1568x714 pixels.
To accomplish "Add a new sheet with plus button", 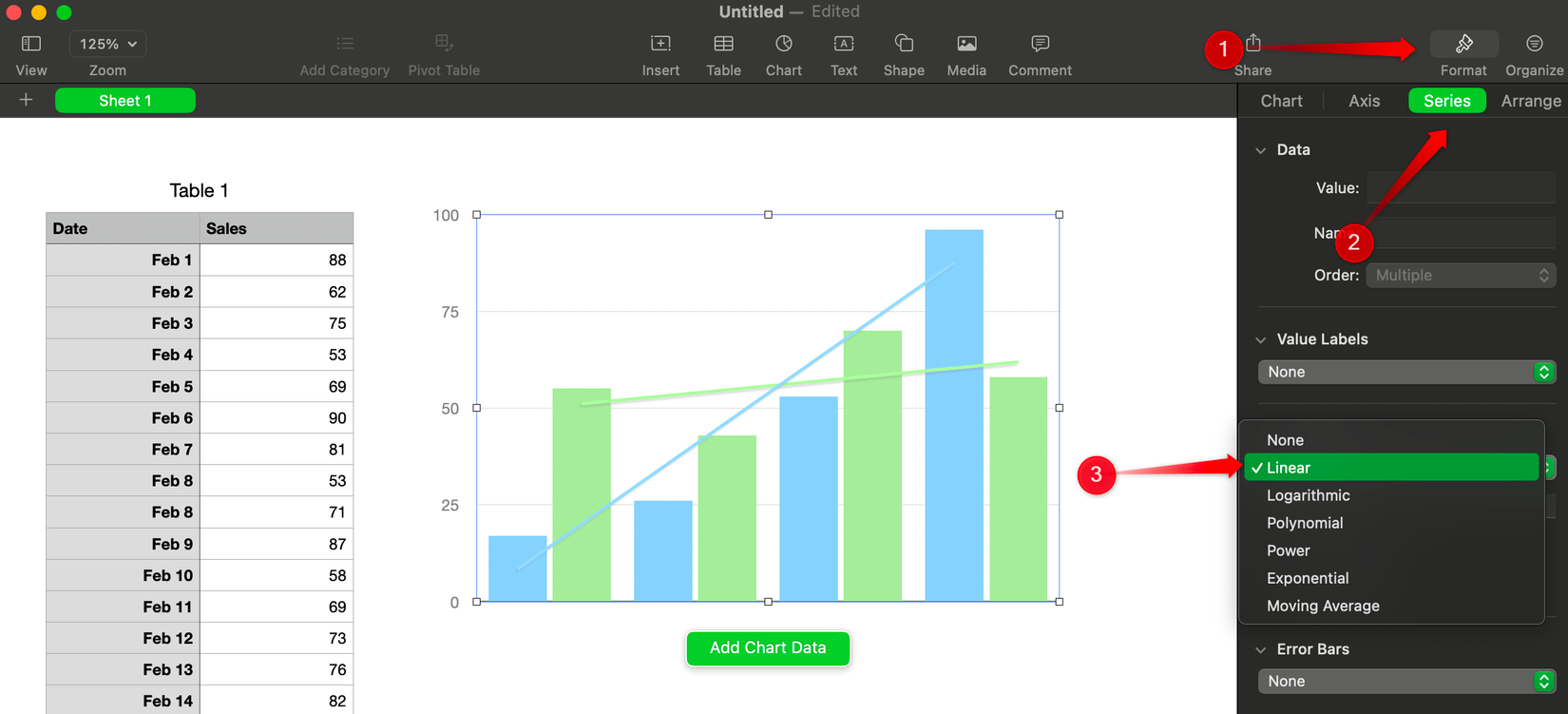I will [x=26, y=100].
